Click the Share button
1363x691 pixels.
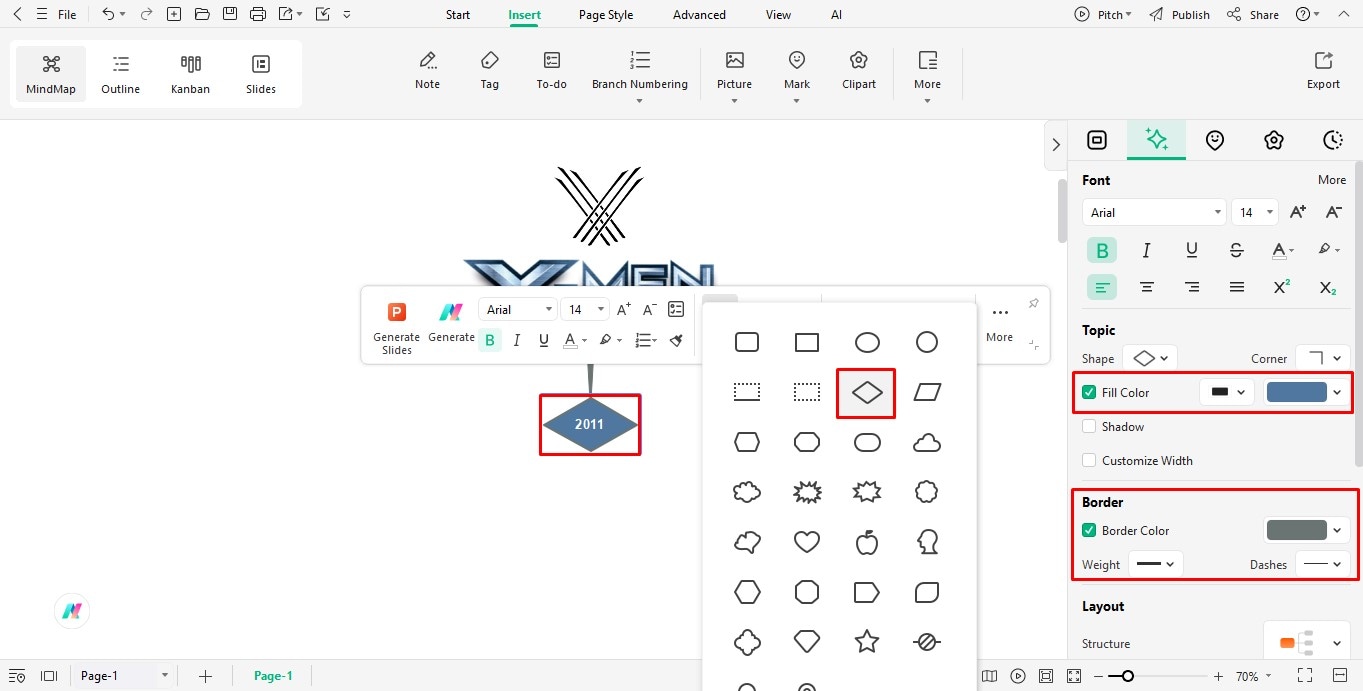tap(1253, 15)
